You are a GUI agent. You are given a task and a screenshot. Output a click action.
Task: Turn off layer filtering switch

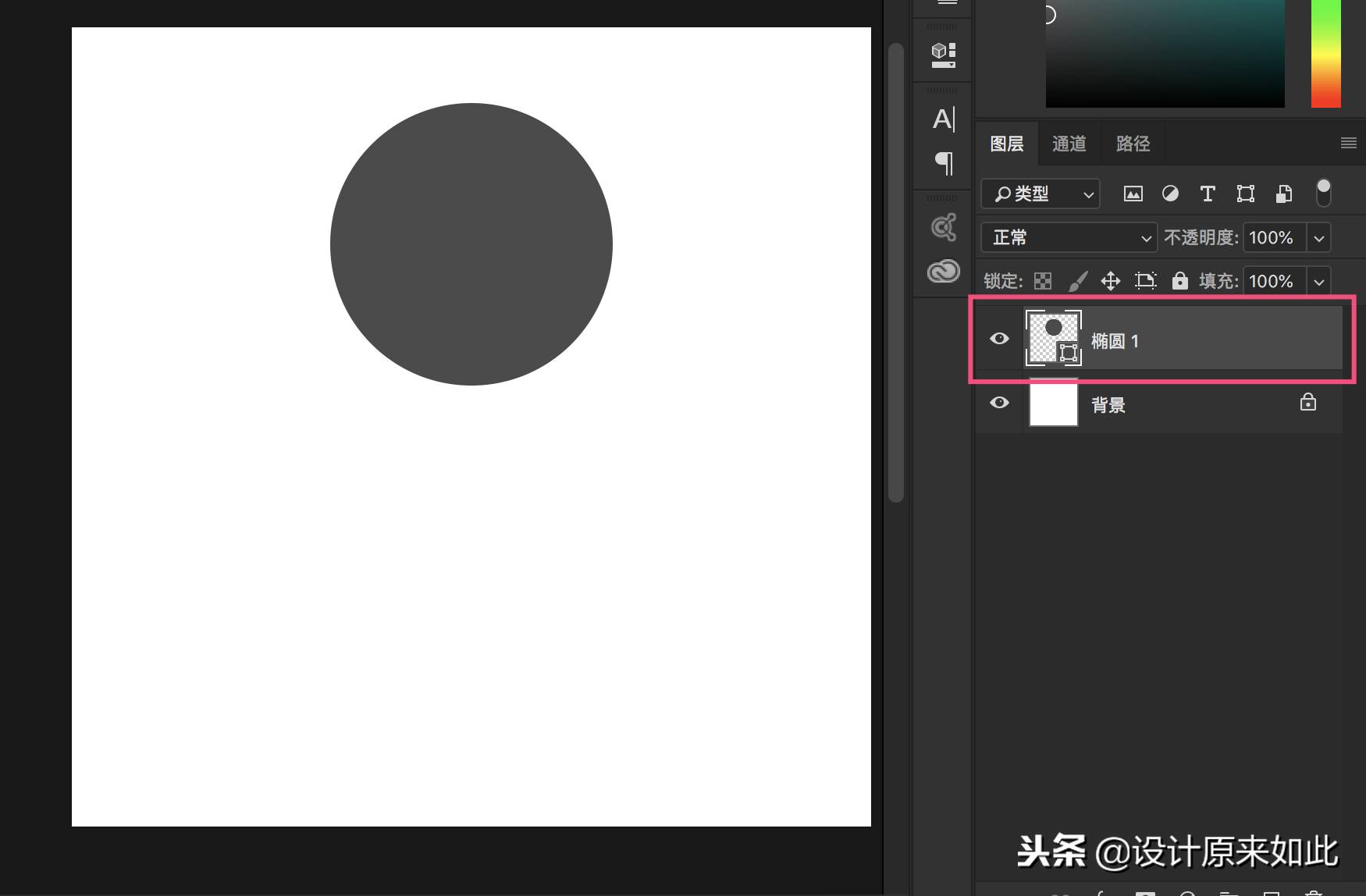1323,193
